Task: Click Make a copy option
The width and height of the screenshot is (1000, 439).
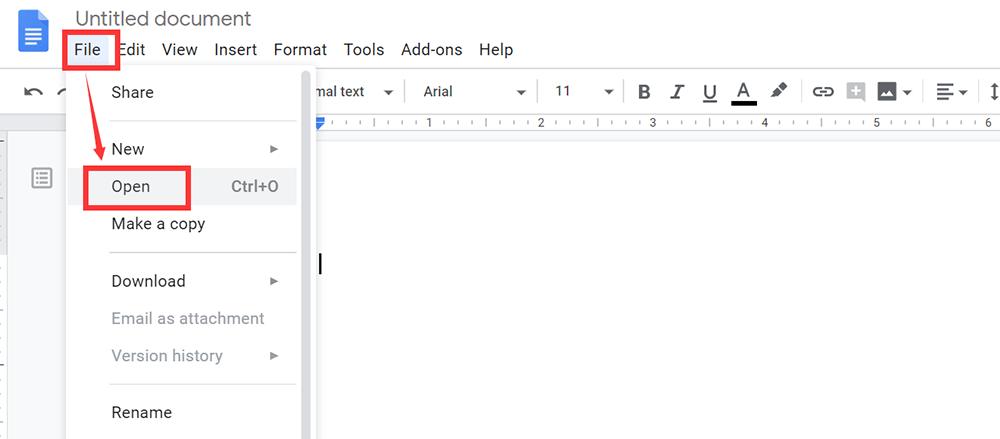Action: 158,224
